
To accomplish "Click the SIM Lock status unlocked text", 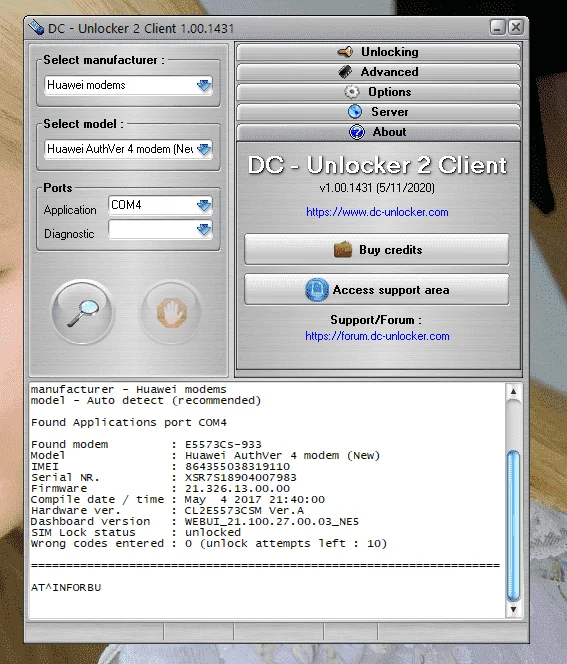I will (x=213, y=533).
